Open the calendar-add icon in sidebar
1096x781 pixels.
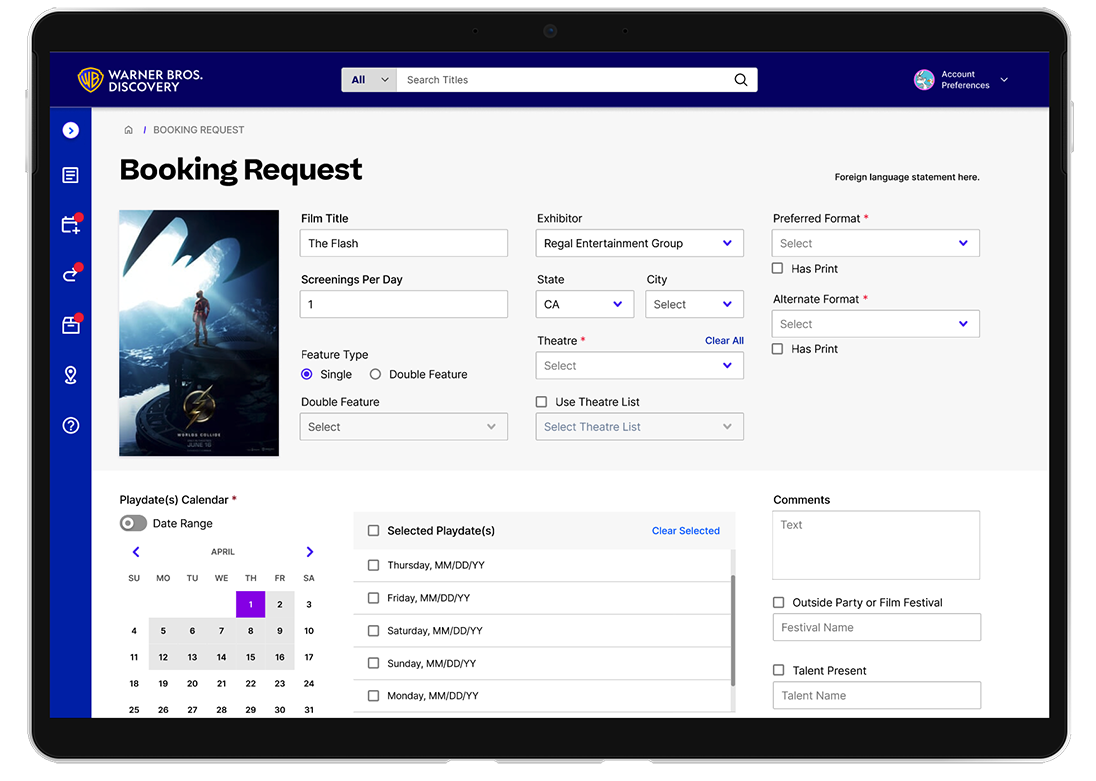click(x=71, y=225)
